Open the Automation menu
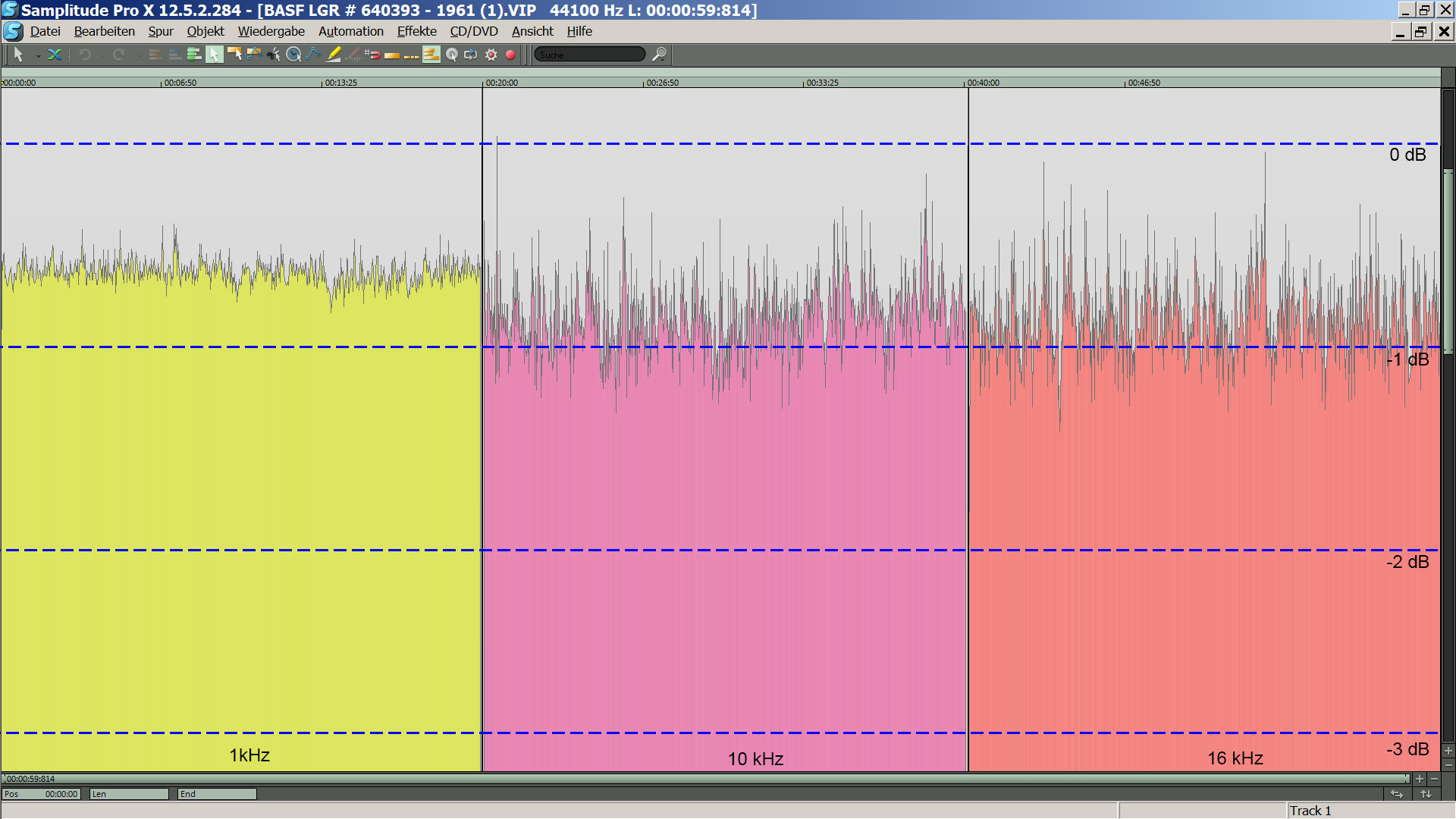Viewport: 1456px width, 819px height. [350, 31]
